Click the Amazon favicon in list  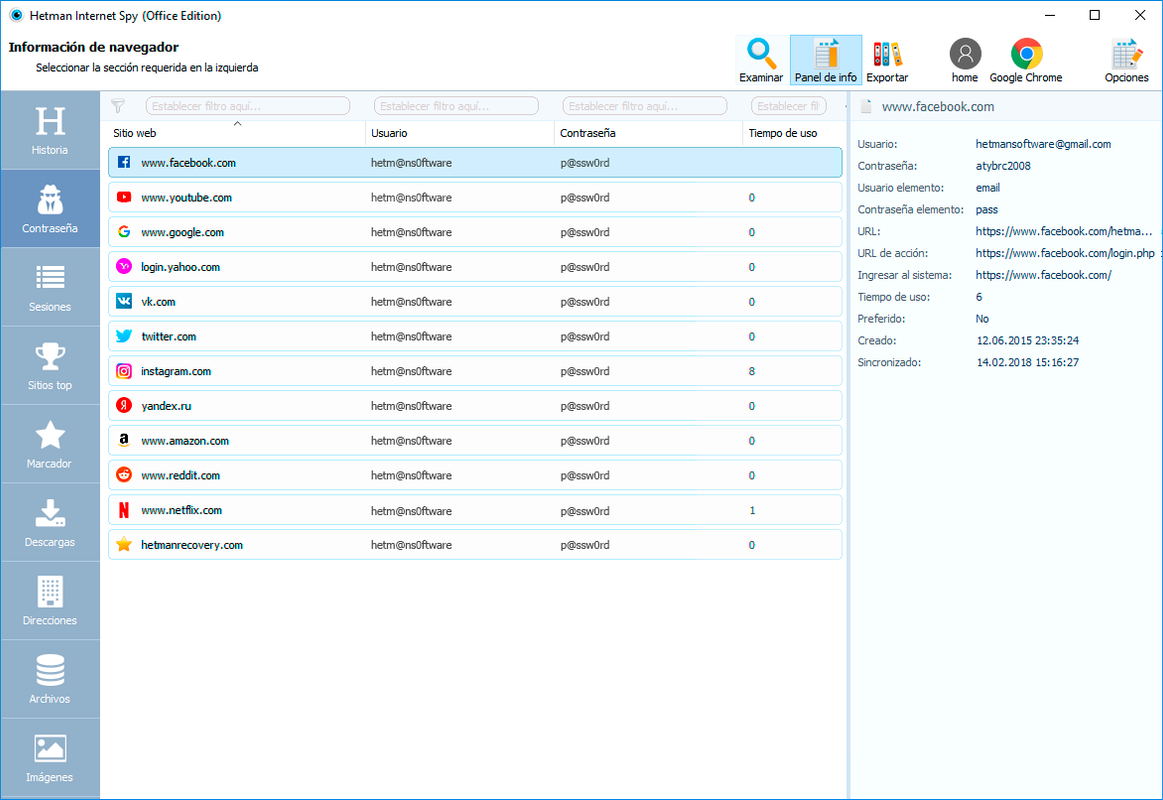tap(124, 440)
